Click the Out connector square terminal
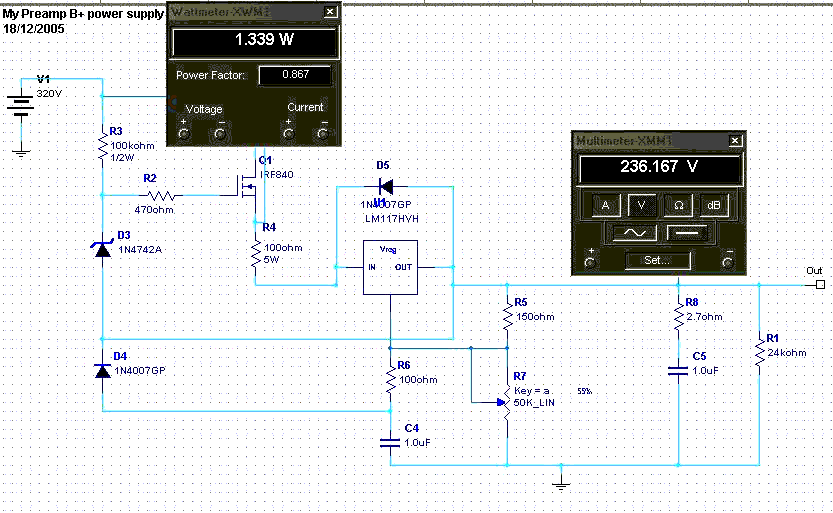The width and height of the screenshot is (833, 513). (x=820, y=285)
